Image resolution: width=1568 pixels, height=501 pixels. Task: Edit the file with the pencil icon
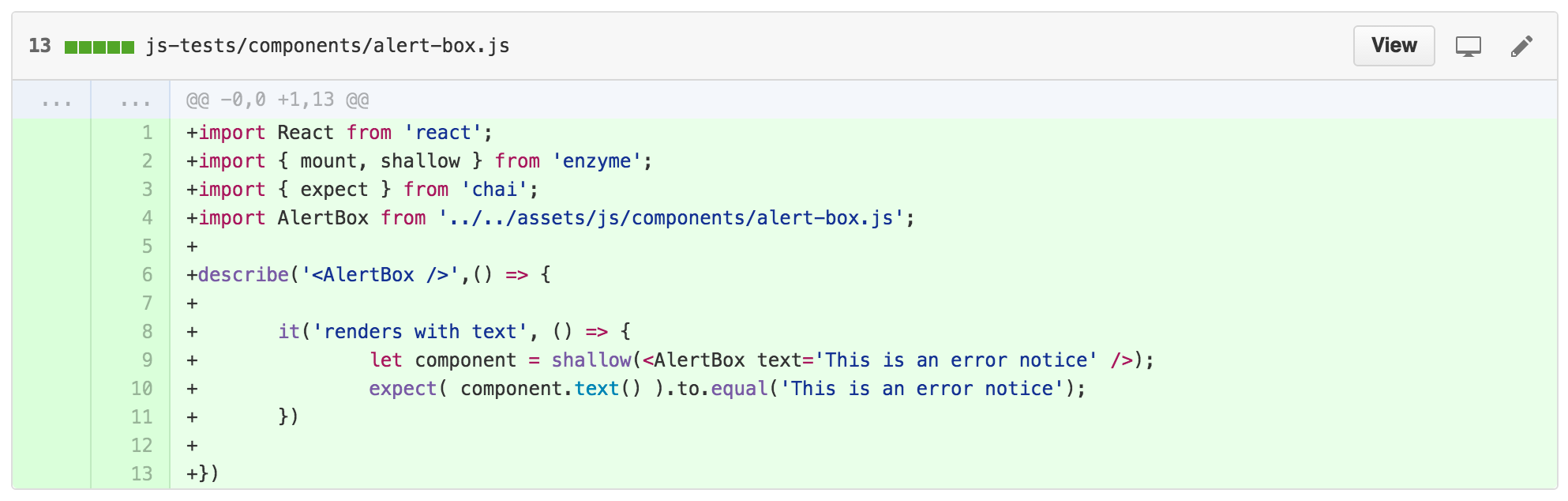coord(1521,47)
